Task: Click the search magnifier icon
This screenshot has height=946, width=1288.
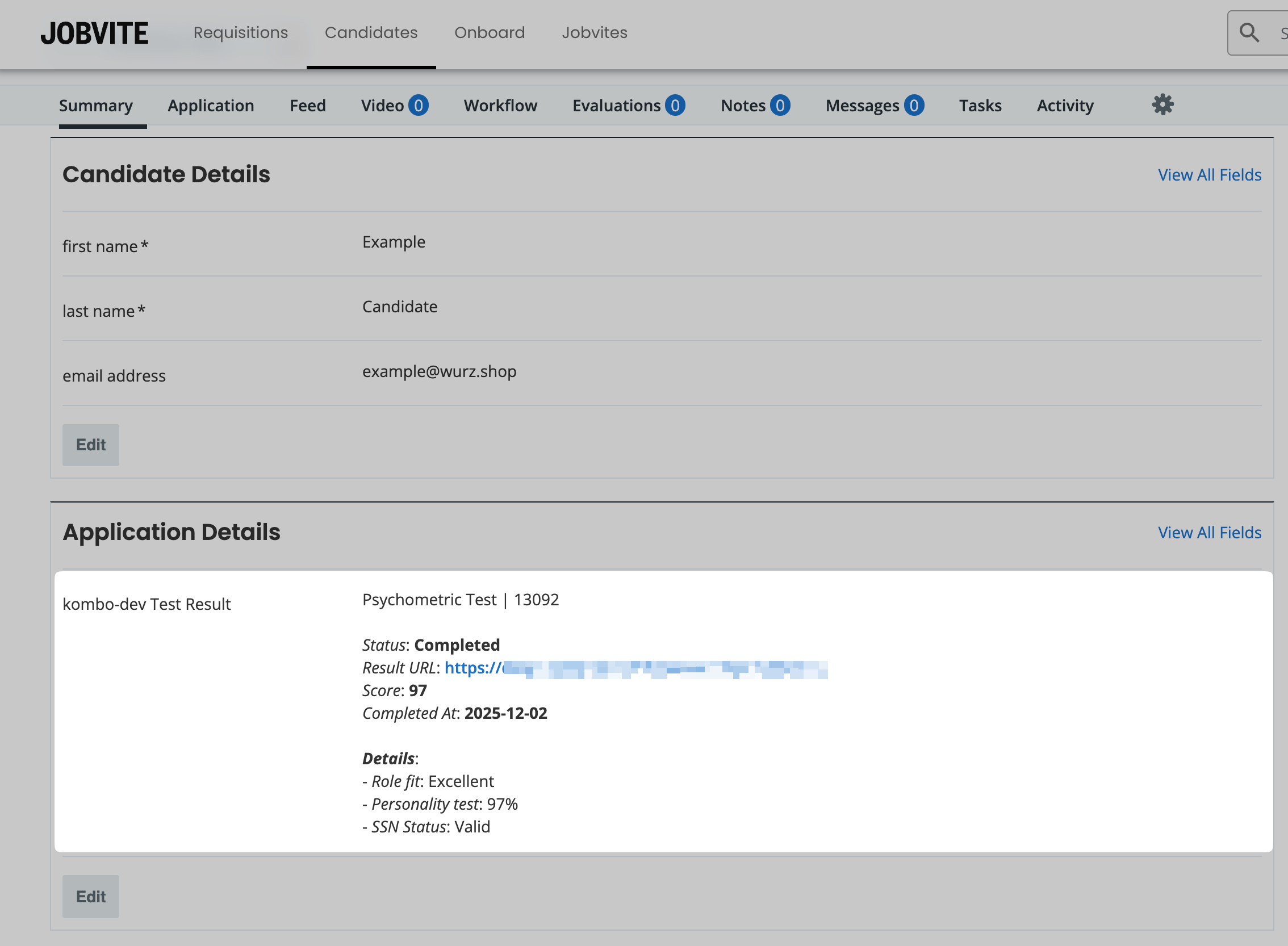Action: pos(1249,32)
